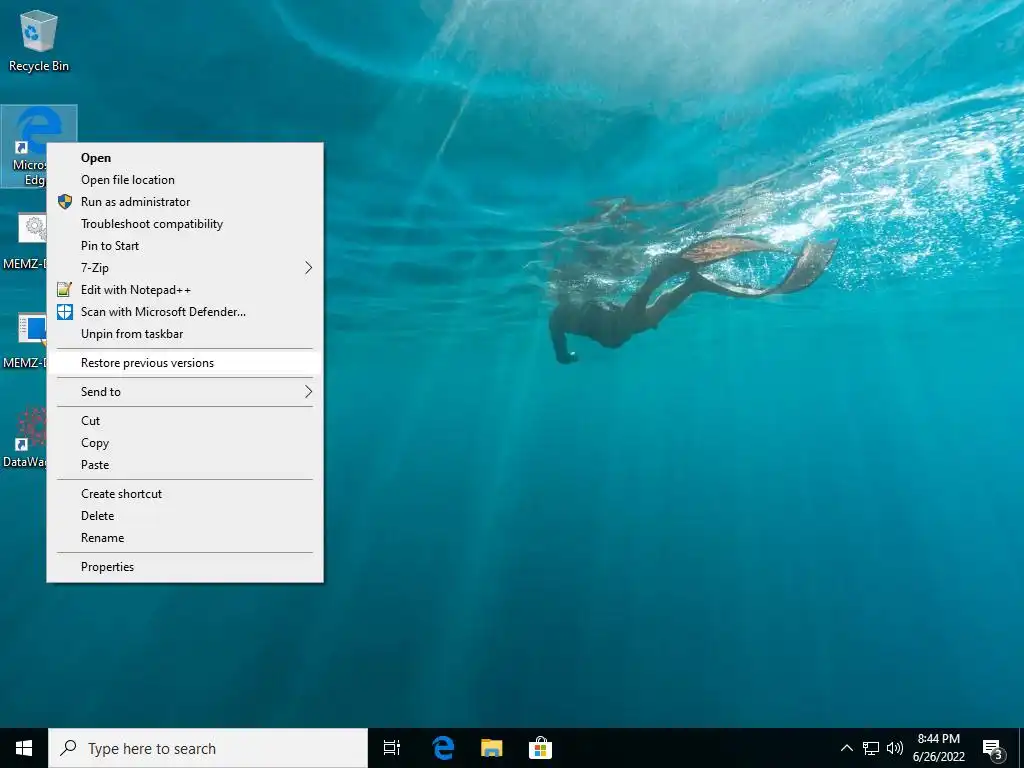The width and height of the screenshot is (1024, 768).
Task: Click the Windows Start button
Action: pyautogui.click(x=24, y=748)
